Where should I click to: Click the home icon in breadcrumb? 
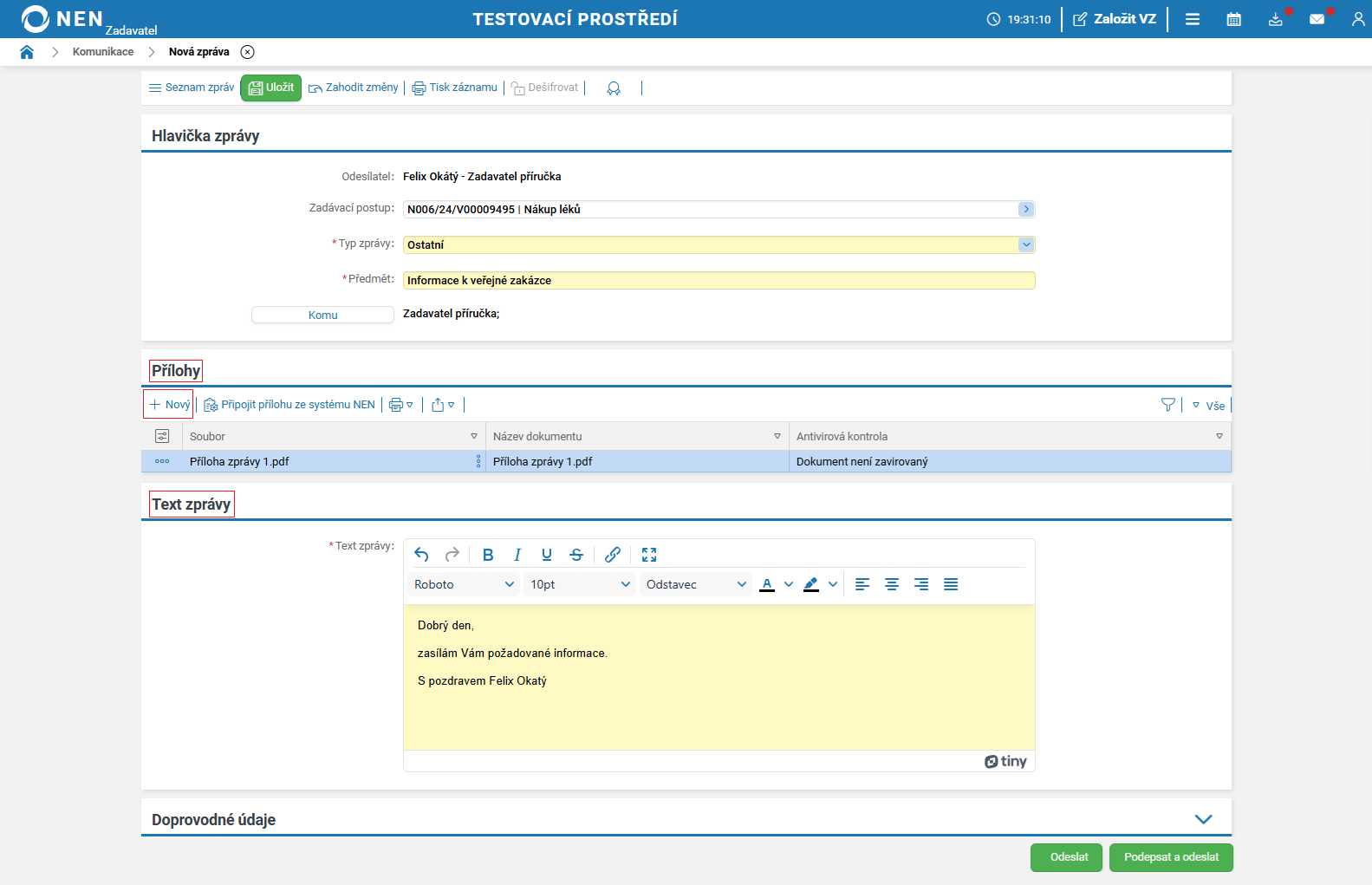click(27, 52)
